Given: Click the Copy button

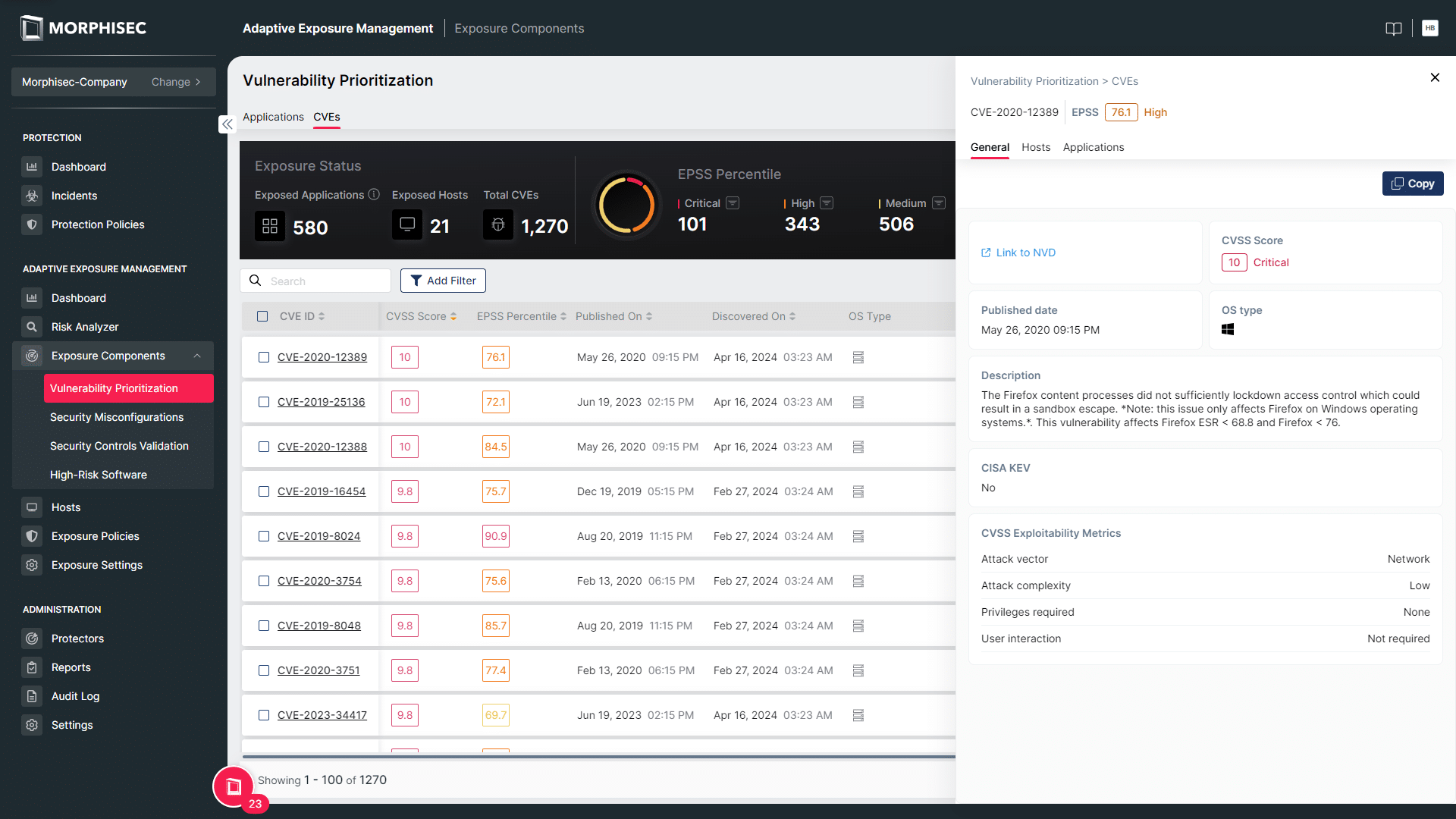Looking at the screenshot, I should pos(1413,184).
